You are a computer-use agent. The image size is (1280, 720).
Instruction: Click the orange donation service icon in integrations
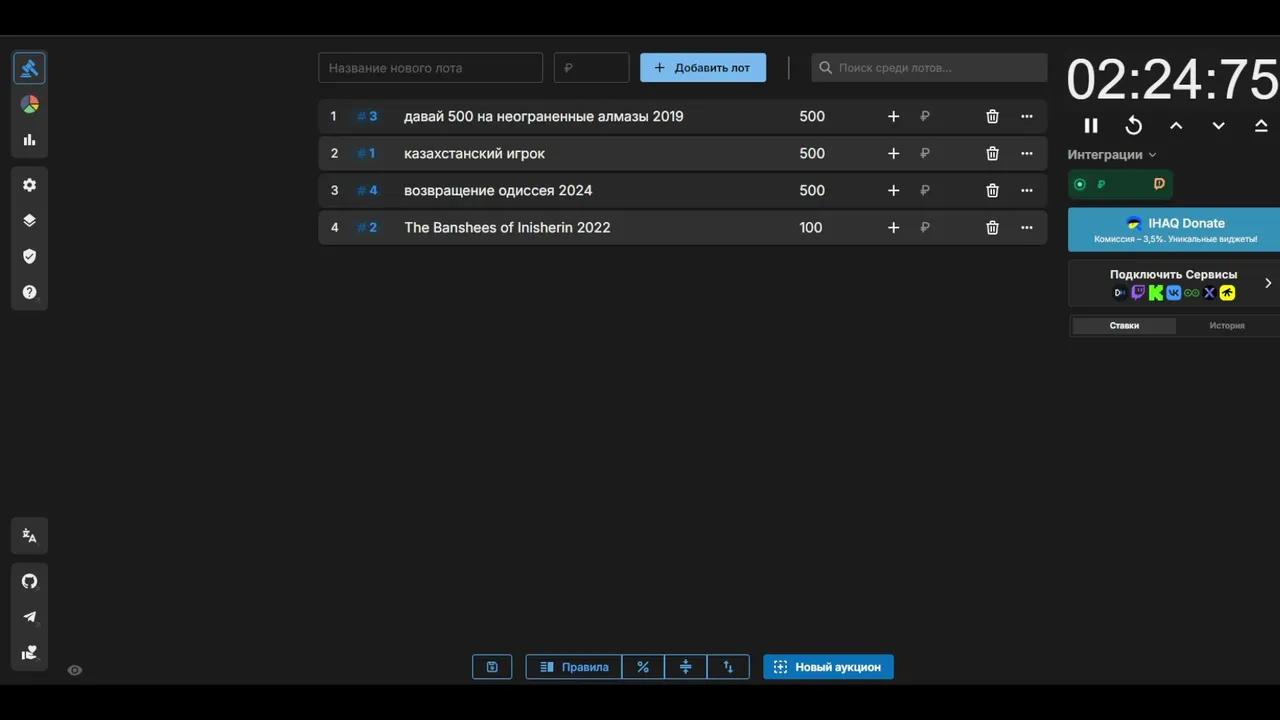tap(1159, 184)
